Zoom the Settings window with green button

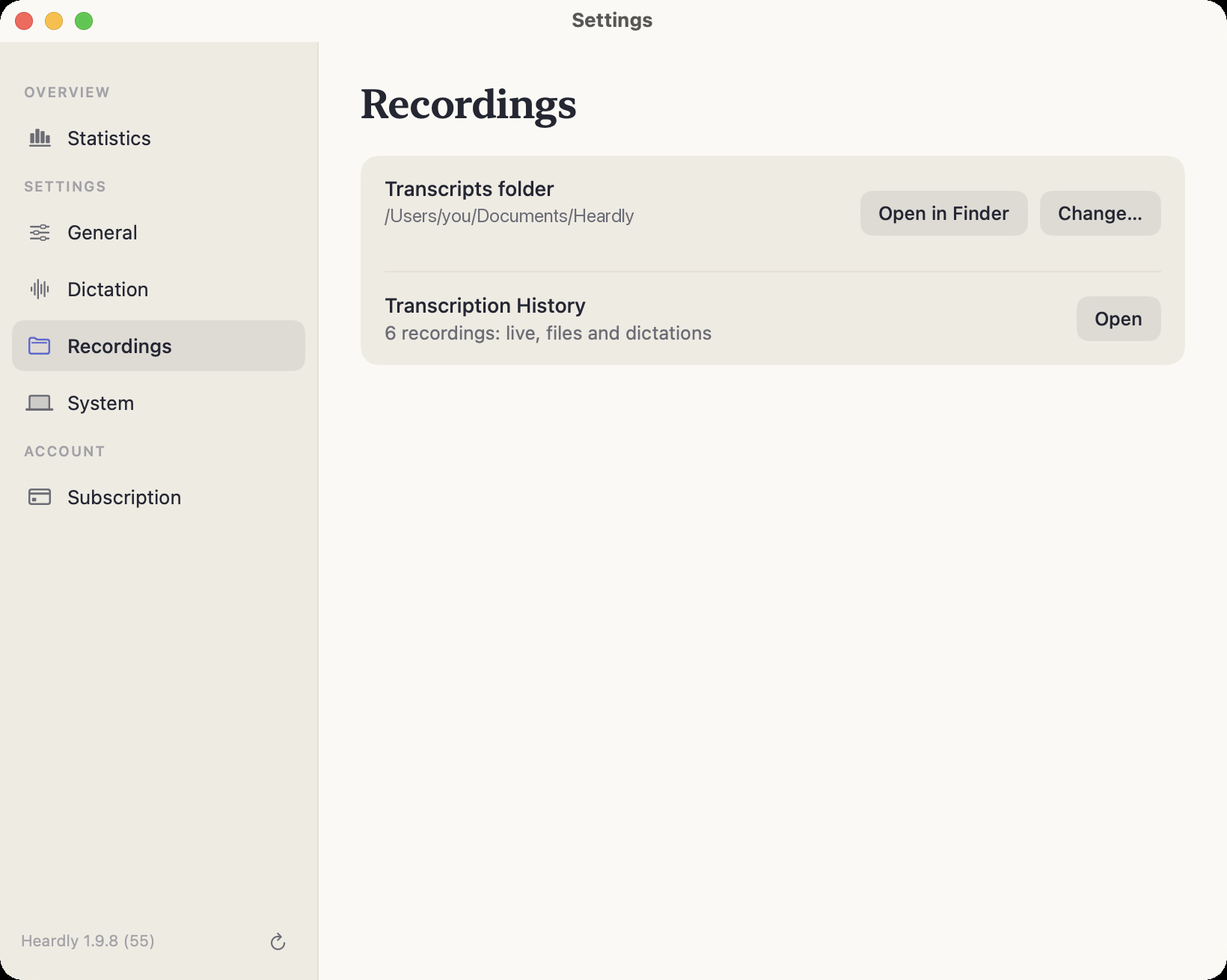coord(84,21)
